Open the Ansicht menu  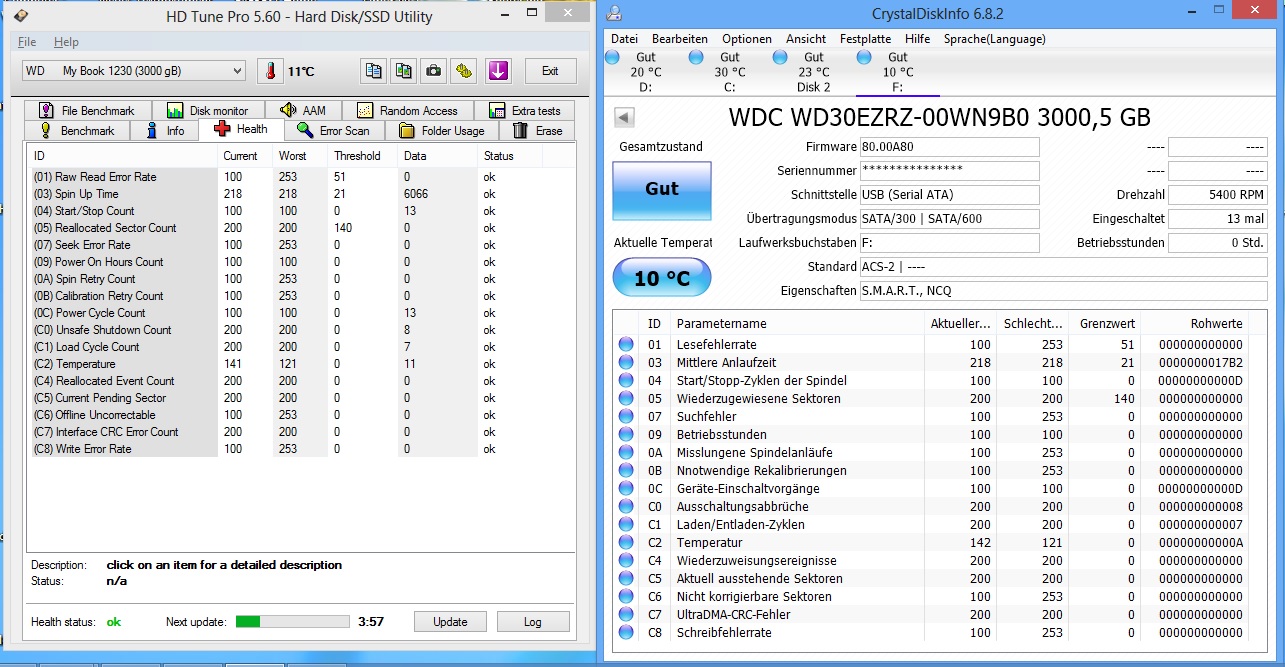click(806, 39)
